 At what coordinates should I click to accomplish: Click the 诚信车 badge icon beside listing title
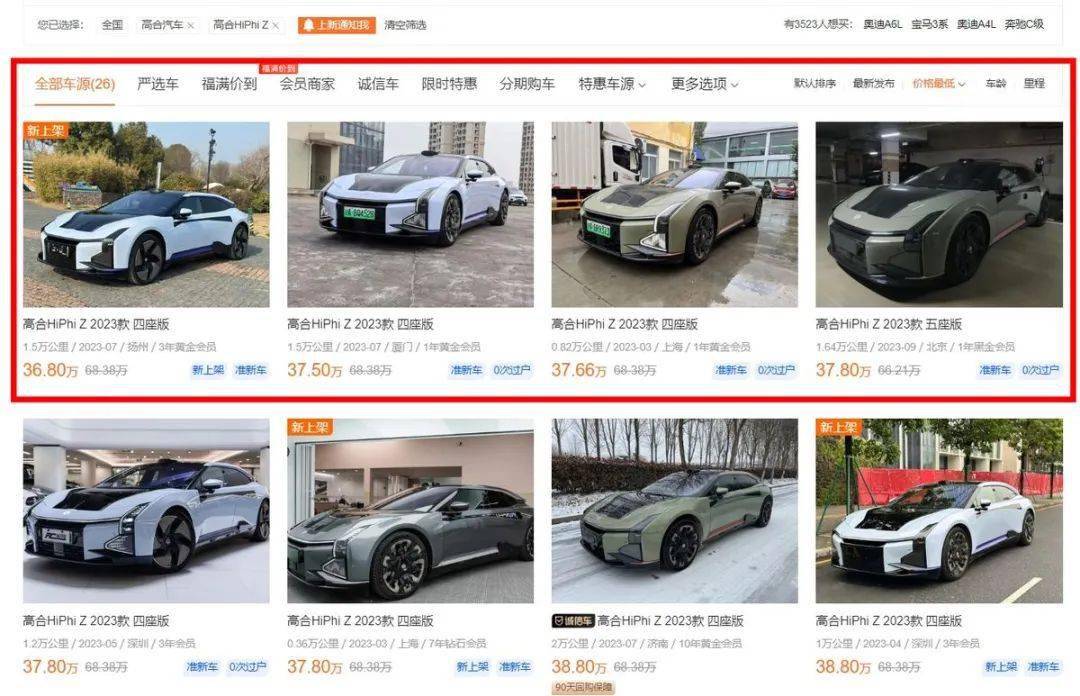[572, 621]
